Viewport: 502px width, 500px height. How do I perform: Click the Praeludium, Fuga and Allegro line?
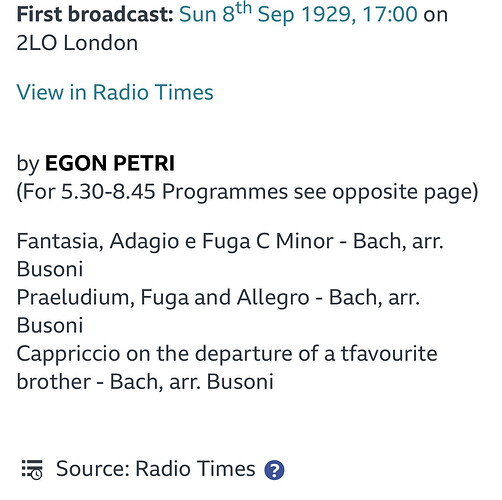tap(218, 297)
